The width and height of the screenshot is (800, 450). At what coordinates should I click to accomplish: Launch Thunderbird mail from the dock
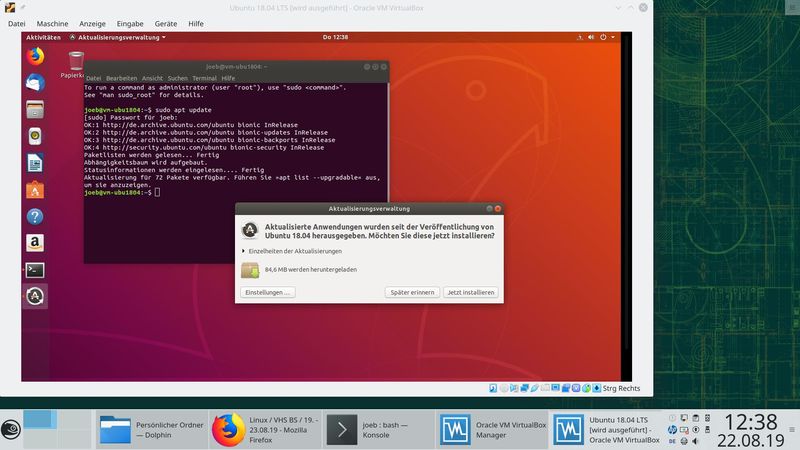pyautogui.click(x=35, y=83)
